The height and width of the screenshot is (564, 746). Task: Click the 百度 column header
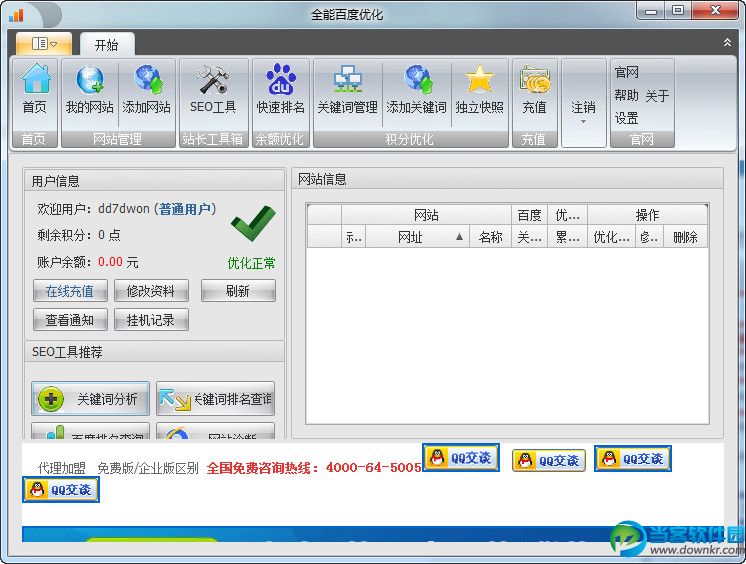tap(530, 215)
